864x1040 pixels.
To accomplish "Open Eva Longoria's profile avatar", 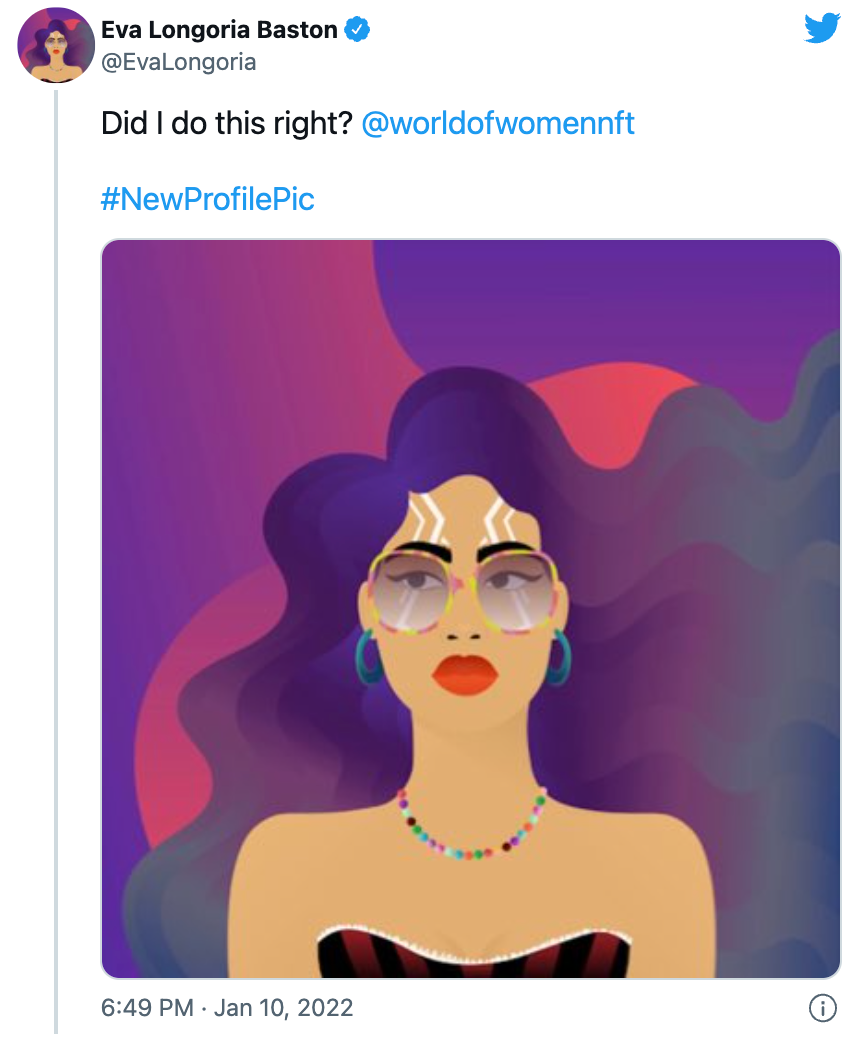I will (56, 45).
